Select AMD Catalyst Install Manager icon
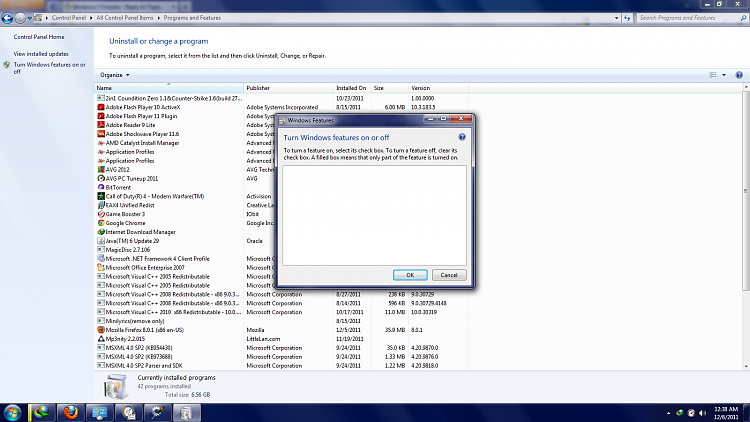This screenshot has height=422, width=750. tap(101, 143)
